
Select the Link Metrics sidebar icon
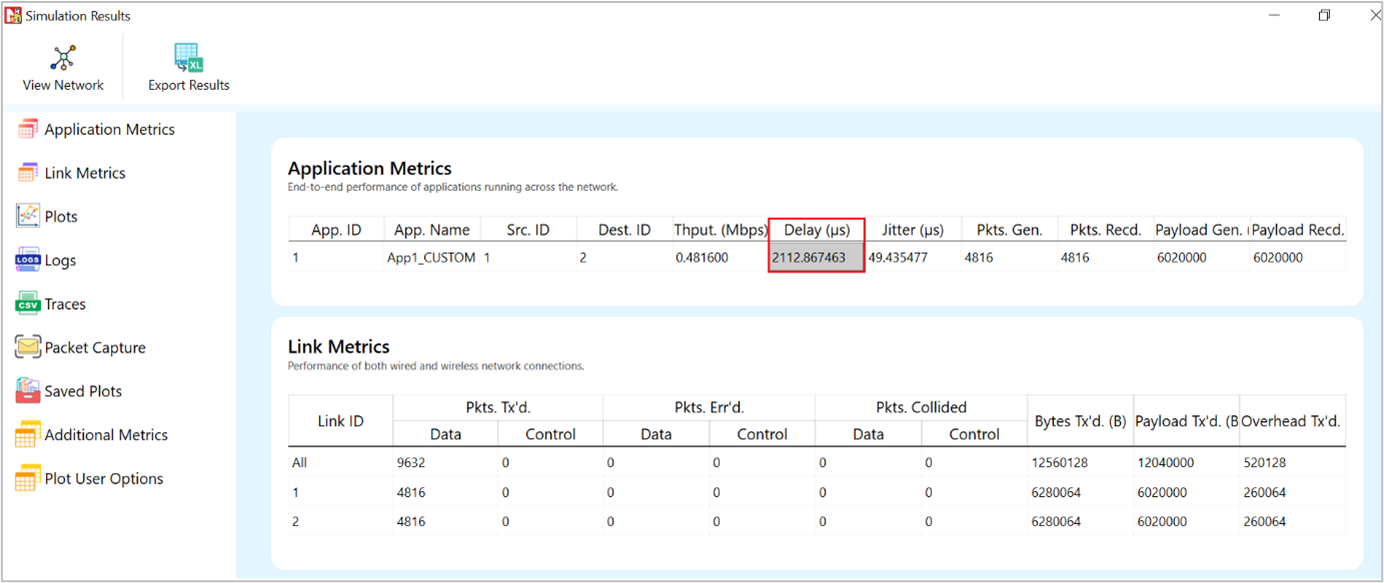click(x=28, y=173)
